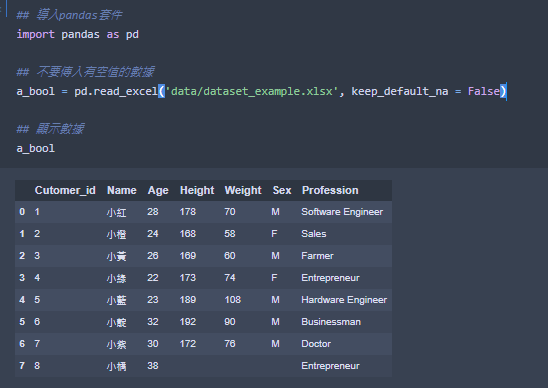The height and width of the screenshot is (388, 548).
Task: Click the Weight column header
Action: click(x=243, y=191)
